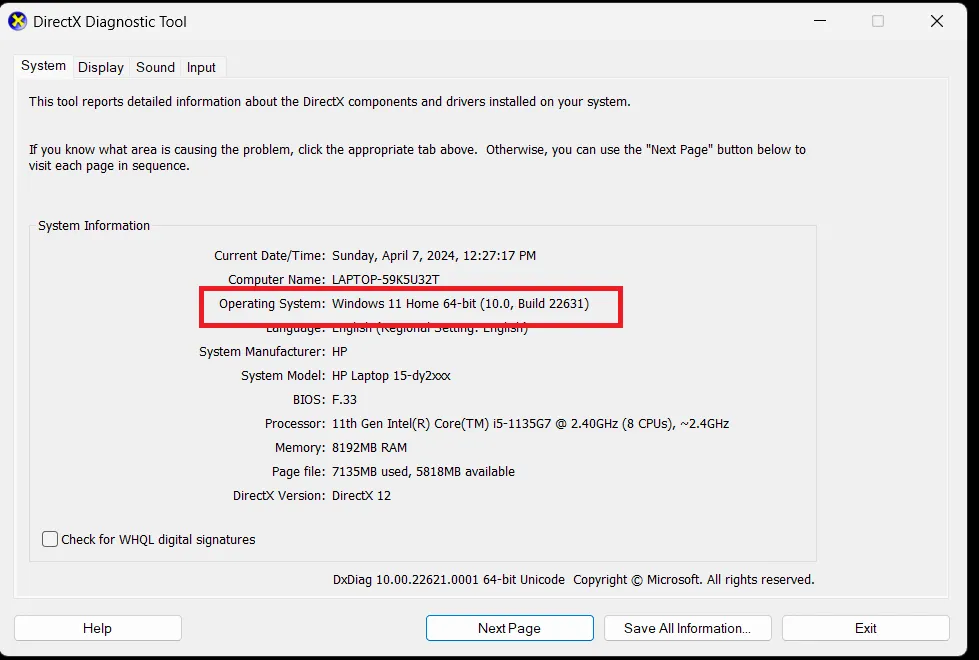This screenshot has height=660, width=979.
Task: Switch to the Sound tab
Action: [x=155, y=67]
